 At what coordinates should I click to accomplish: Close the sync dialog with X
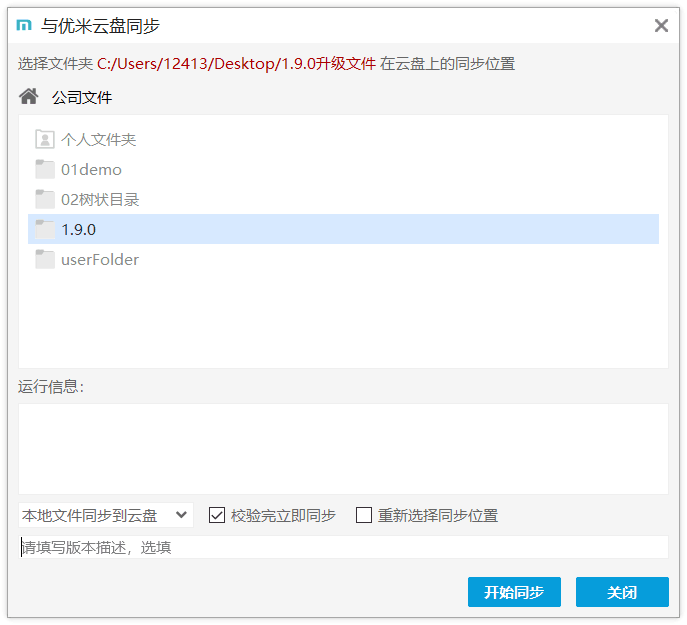pos(661,26)
